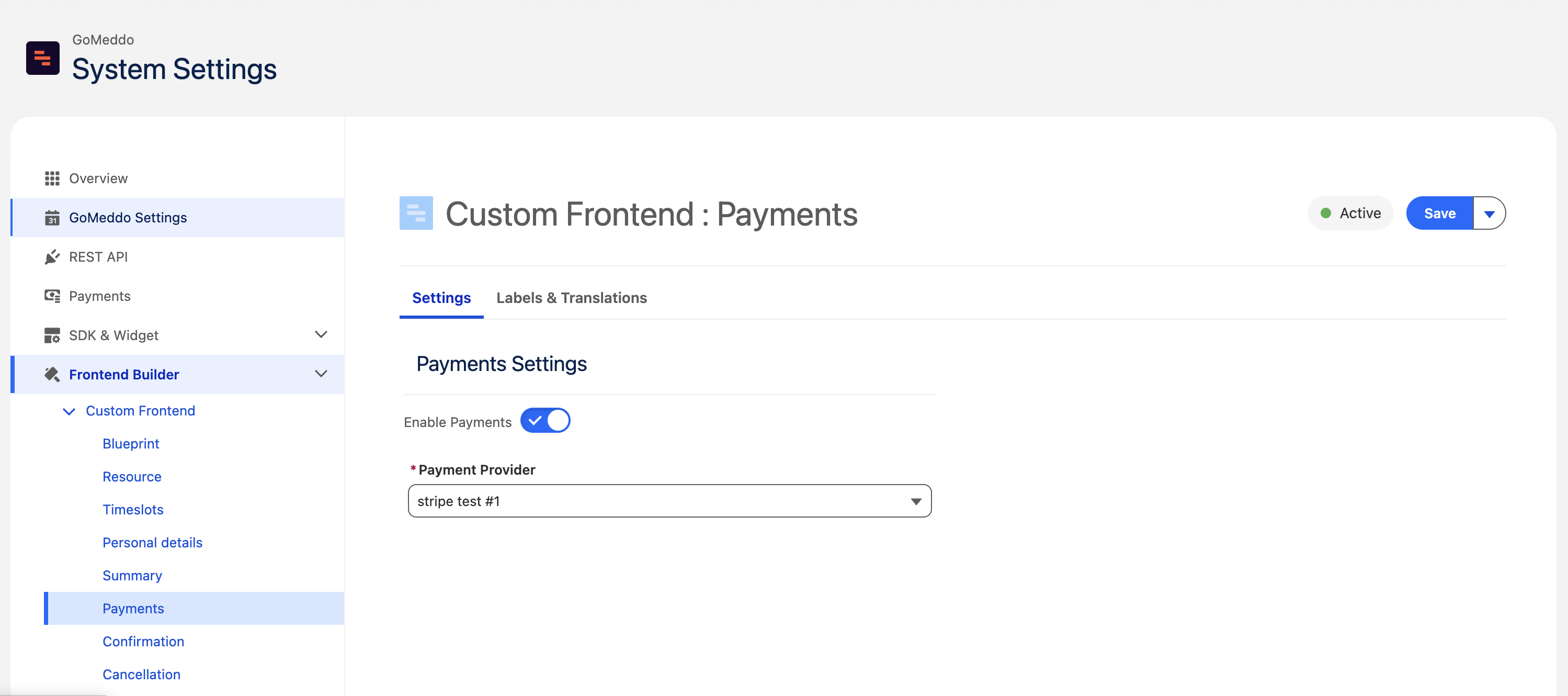Click the Custom Frontend page header icon

coord(416,213)
